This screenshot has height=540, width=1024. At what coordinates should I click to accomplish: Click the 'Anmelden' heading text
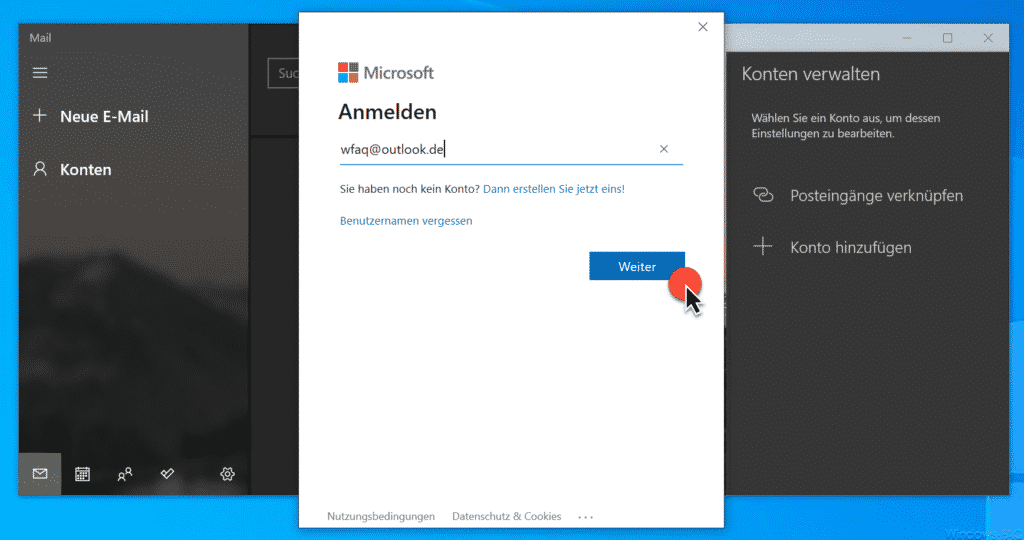point(387,112)
